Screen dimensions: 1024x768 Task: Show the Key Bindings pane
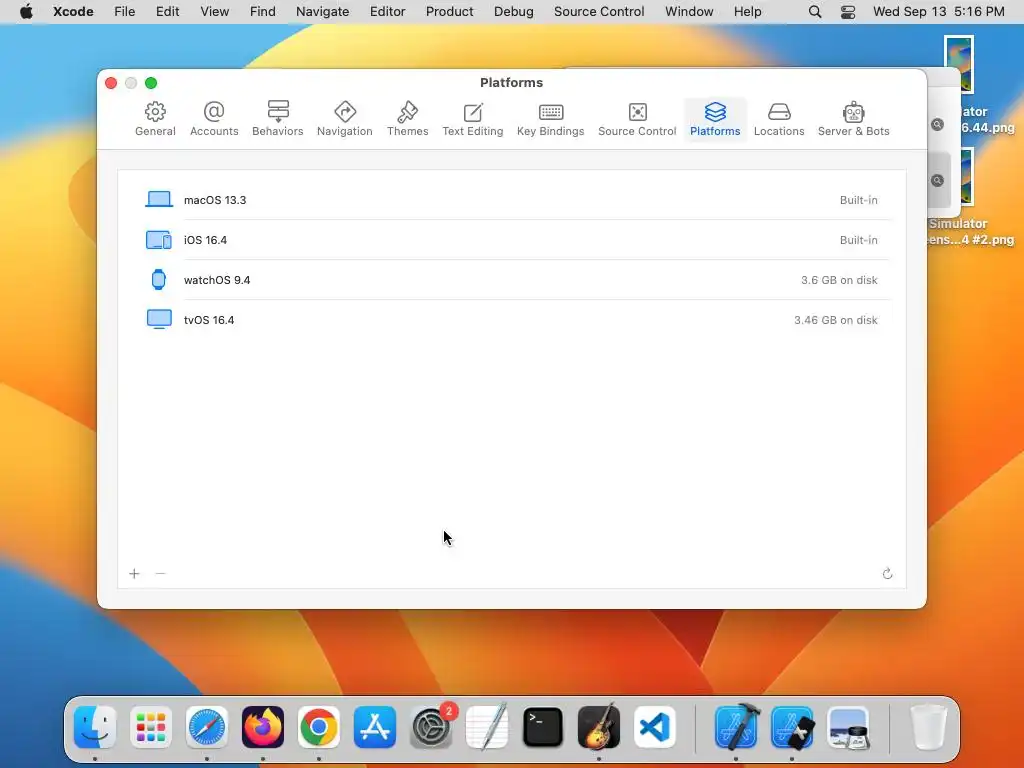551,119
